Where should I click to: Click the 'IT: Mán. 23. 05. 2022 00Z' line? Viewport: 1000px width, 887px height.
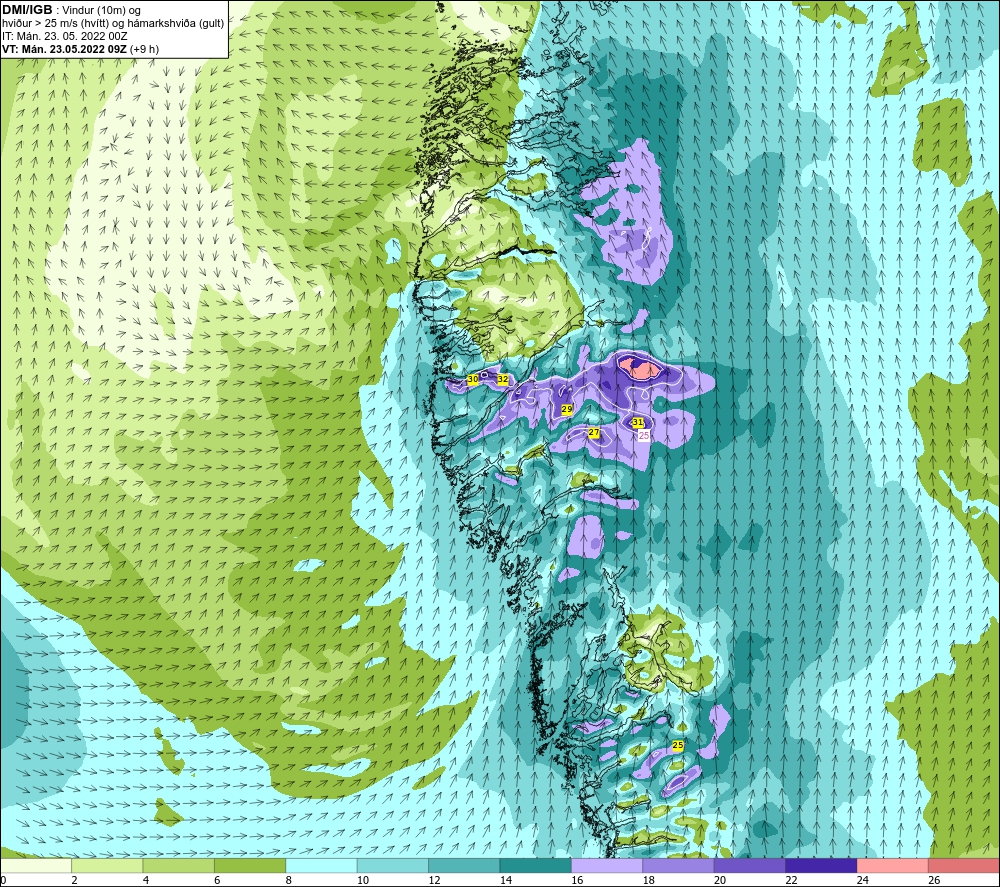(64, 36)
